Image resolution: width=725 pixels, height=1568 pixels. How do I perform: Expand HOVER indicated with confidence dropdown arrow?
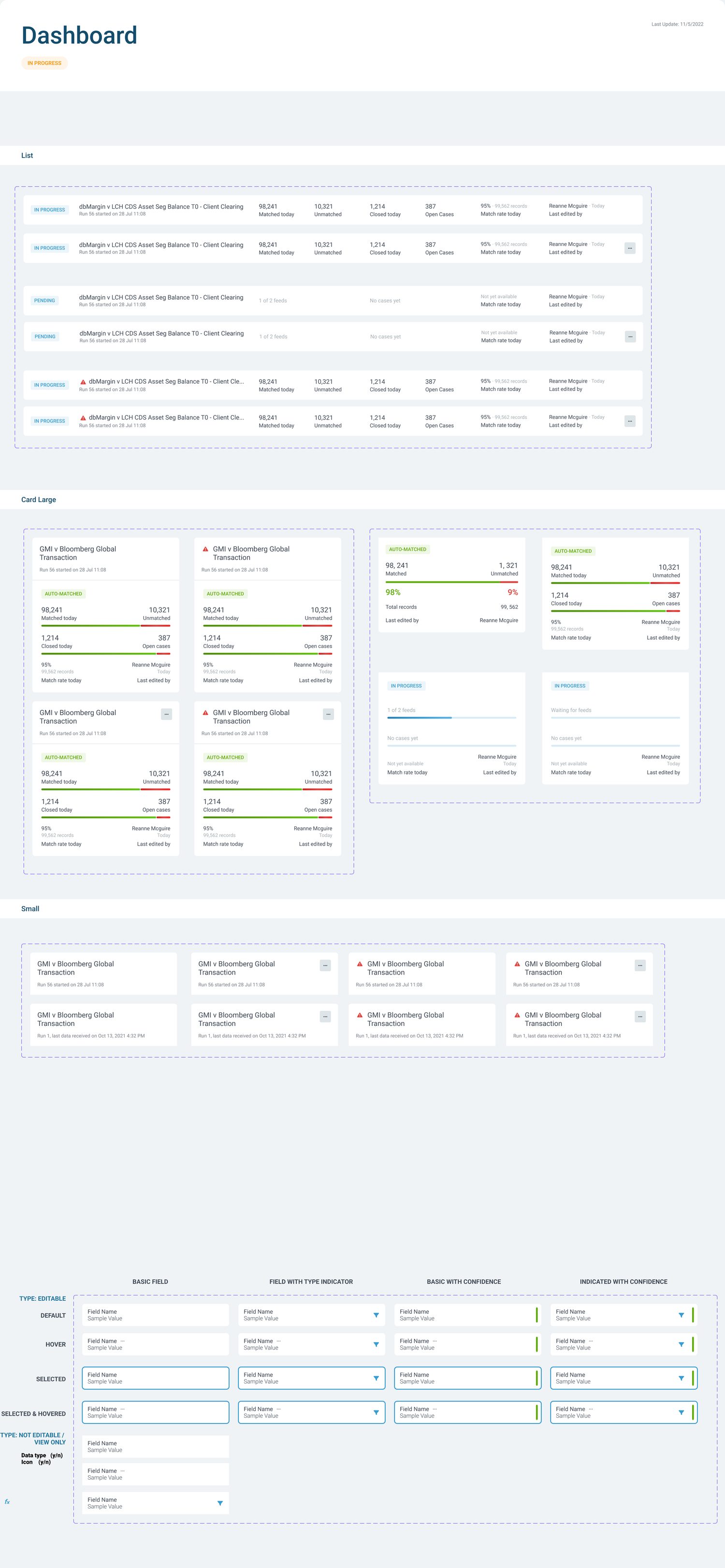pos(681,1345)
